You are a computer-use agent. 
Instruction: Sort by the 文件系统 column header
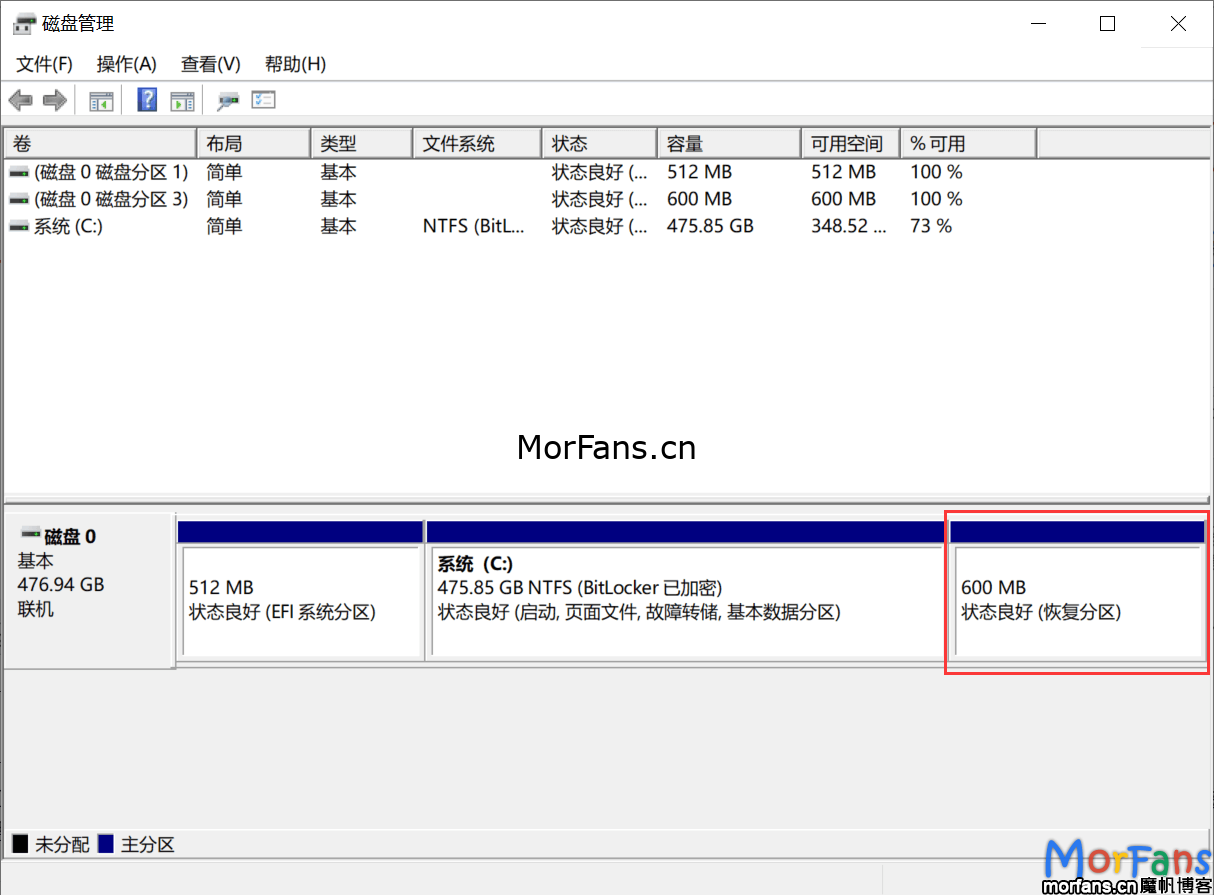click(477, 144)
